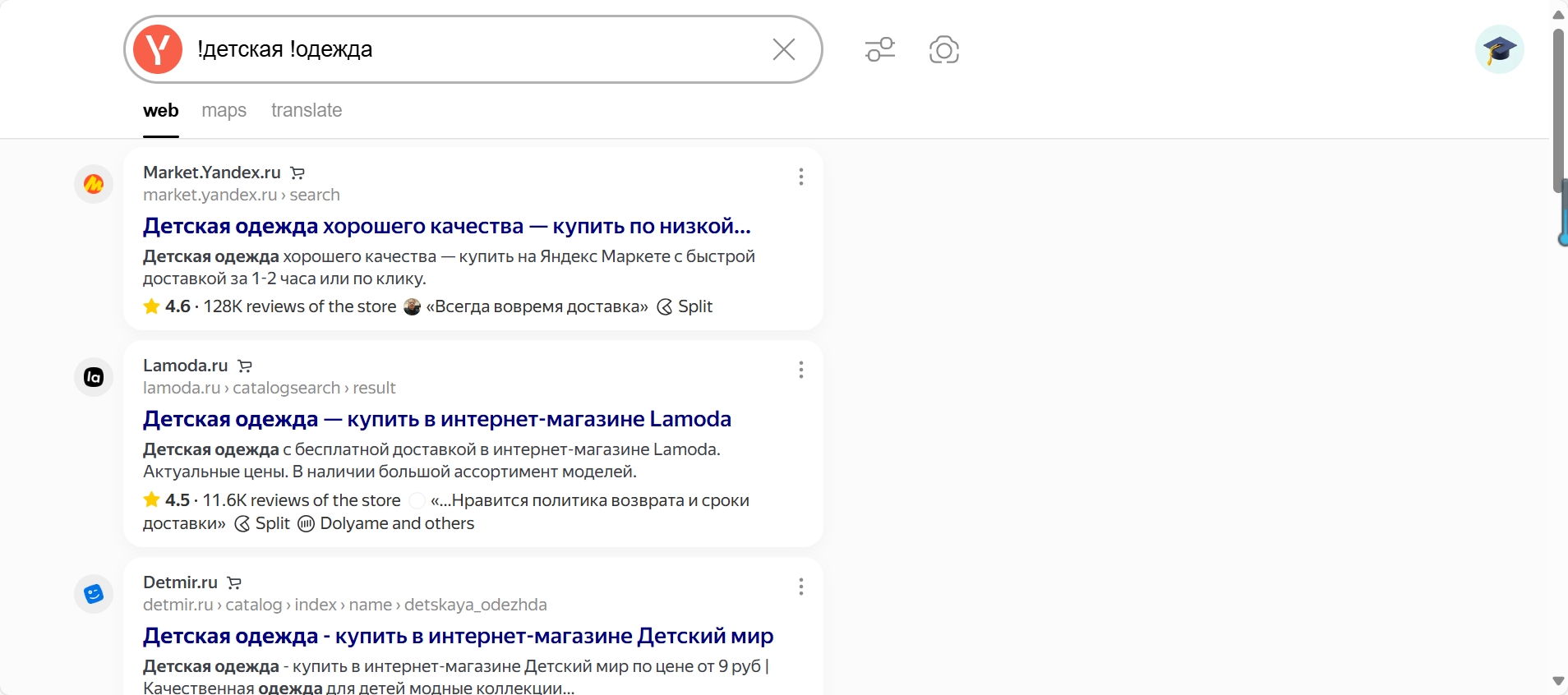Click the Lamoda.ru site name
The image size is (1568, 695).
[186, 366]
